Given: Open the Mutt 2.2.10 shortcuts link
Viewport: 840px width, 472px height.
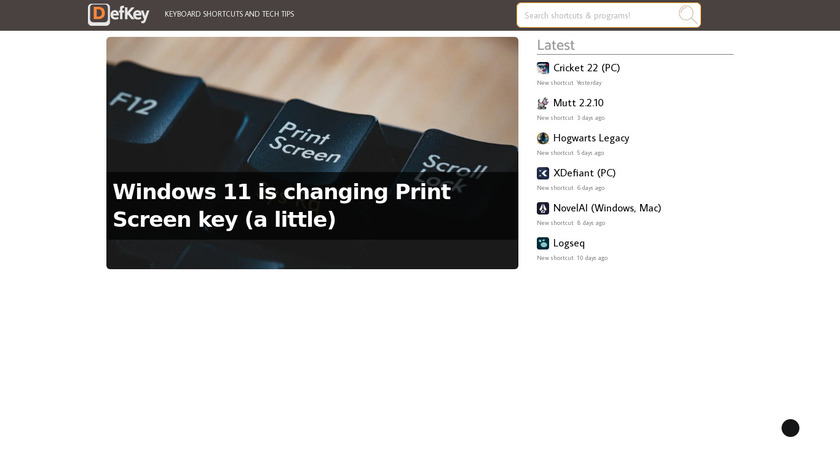Looking at the screenshot, I should pos(578,103).
